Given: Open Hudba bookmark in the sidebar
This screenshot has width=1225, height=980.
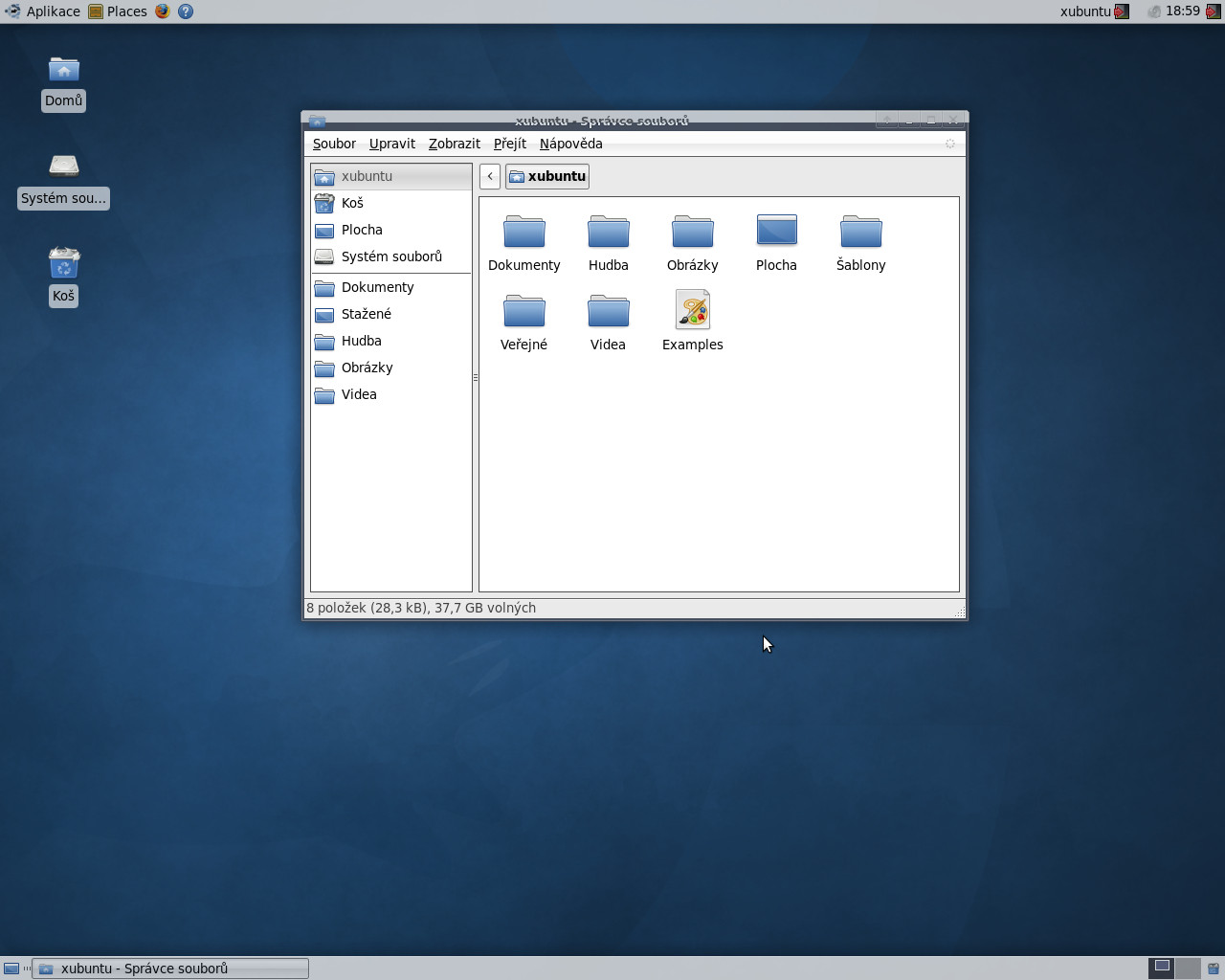Looking at the screenshot, I should point(391,341).
